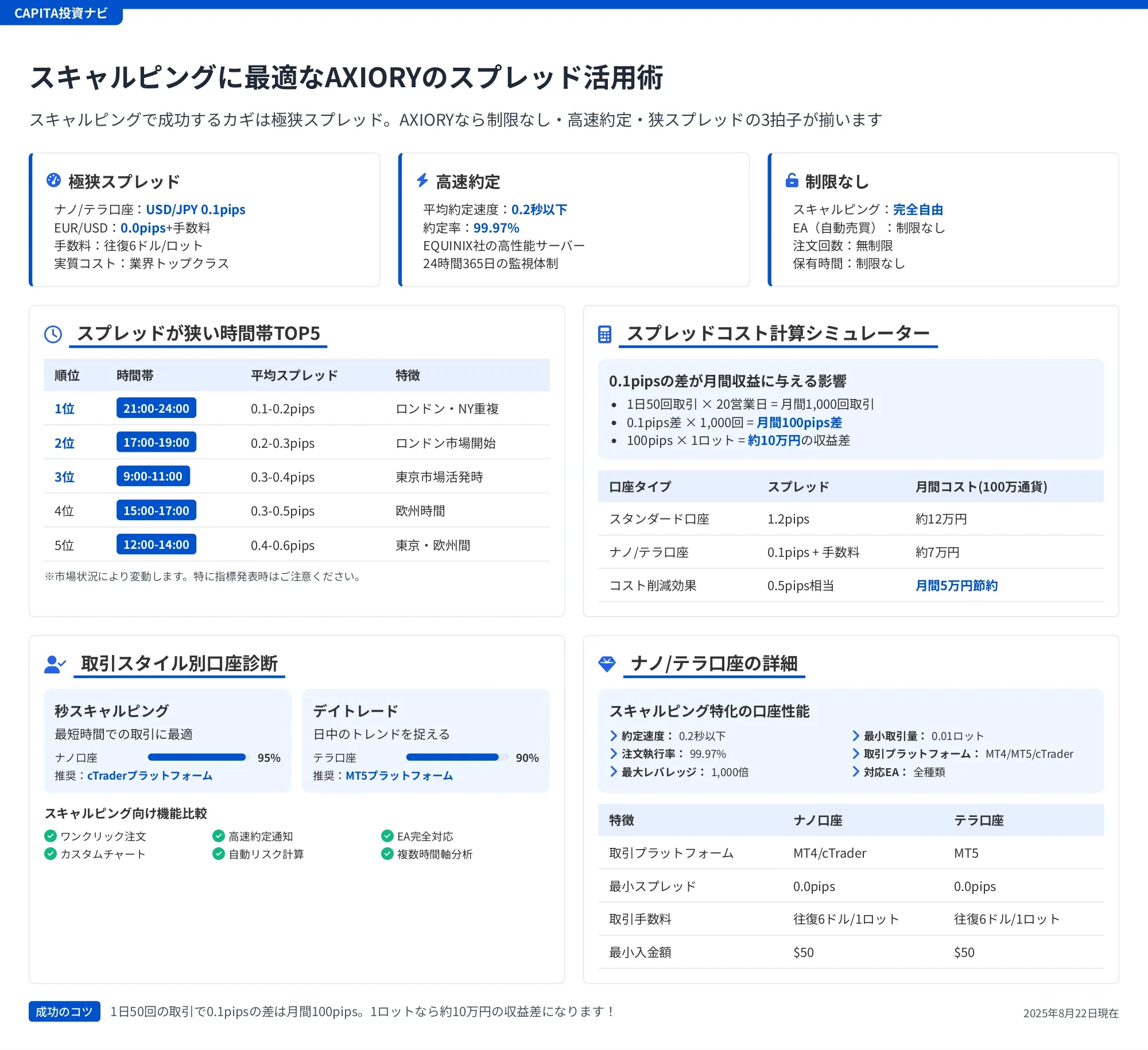Click the unlocked padlock icon beside 制限なし
This screenshot has width=1148, height=1050.
(x=792, y=180)
